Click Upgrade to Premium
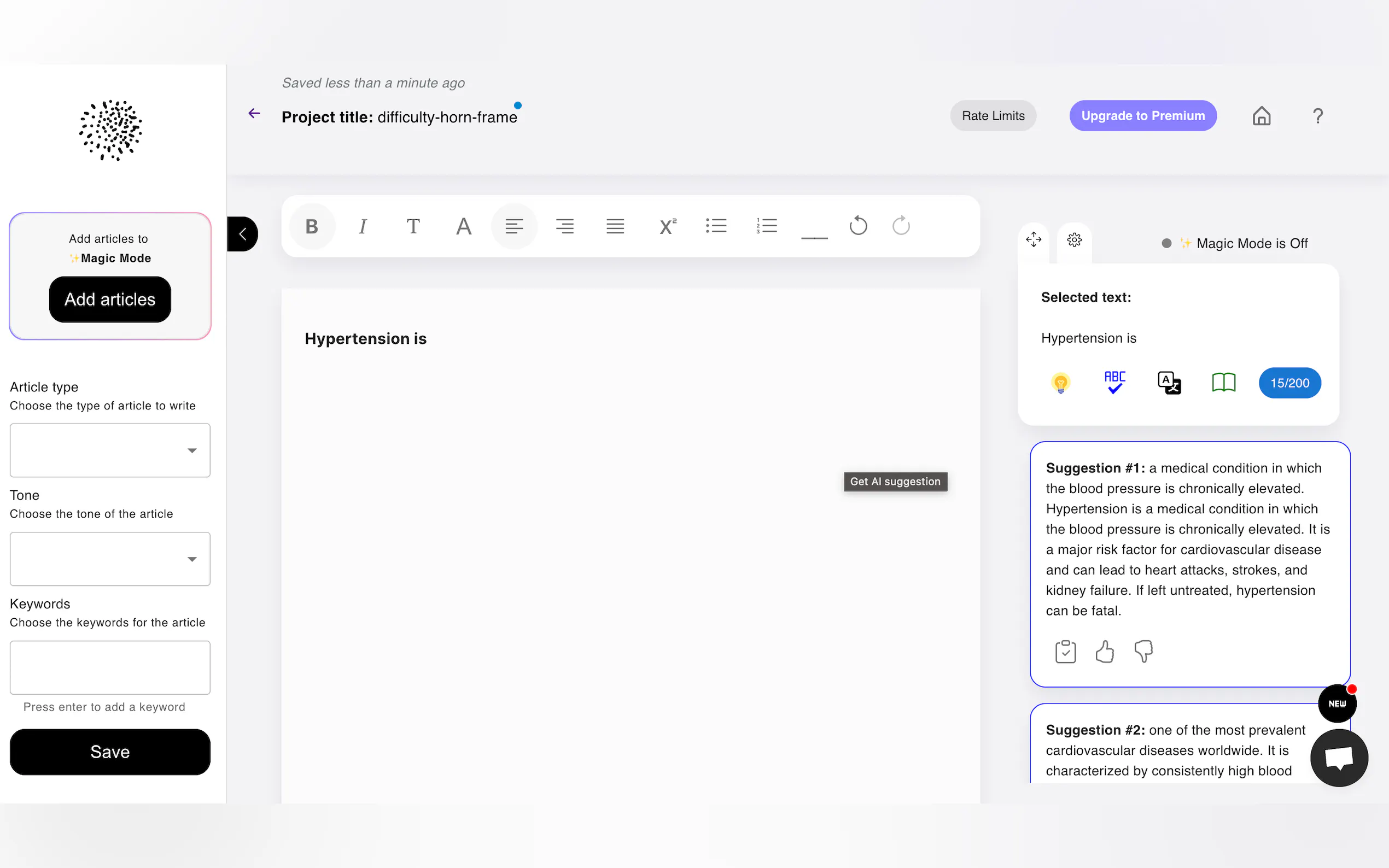1389x868 pixels. point(1143,116)
